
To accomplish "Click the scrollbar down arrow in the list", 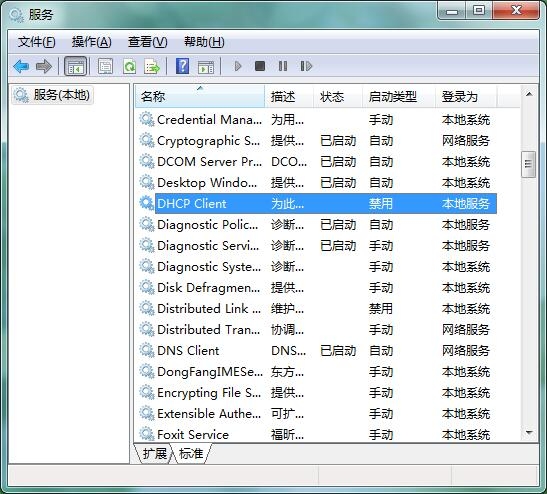I will click(529, 433).
